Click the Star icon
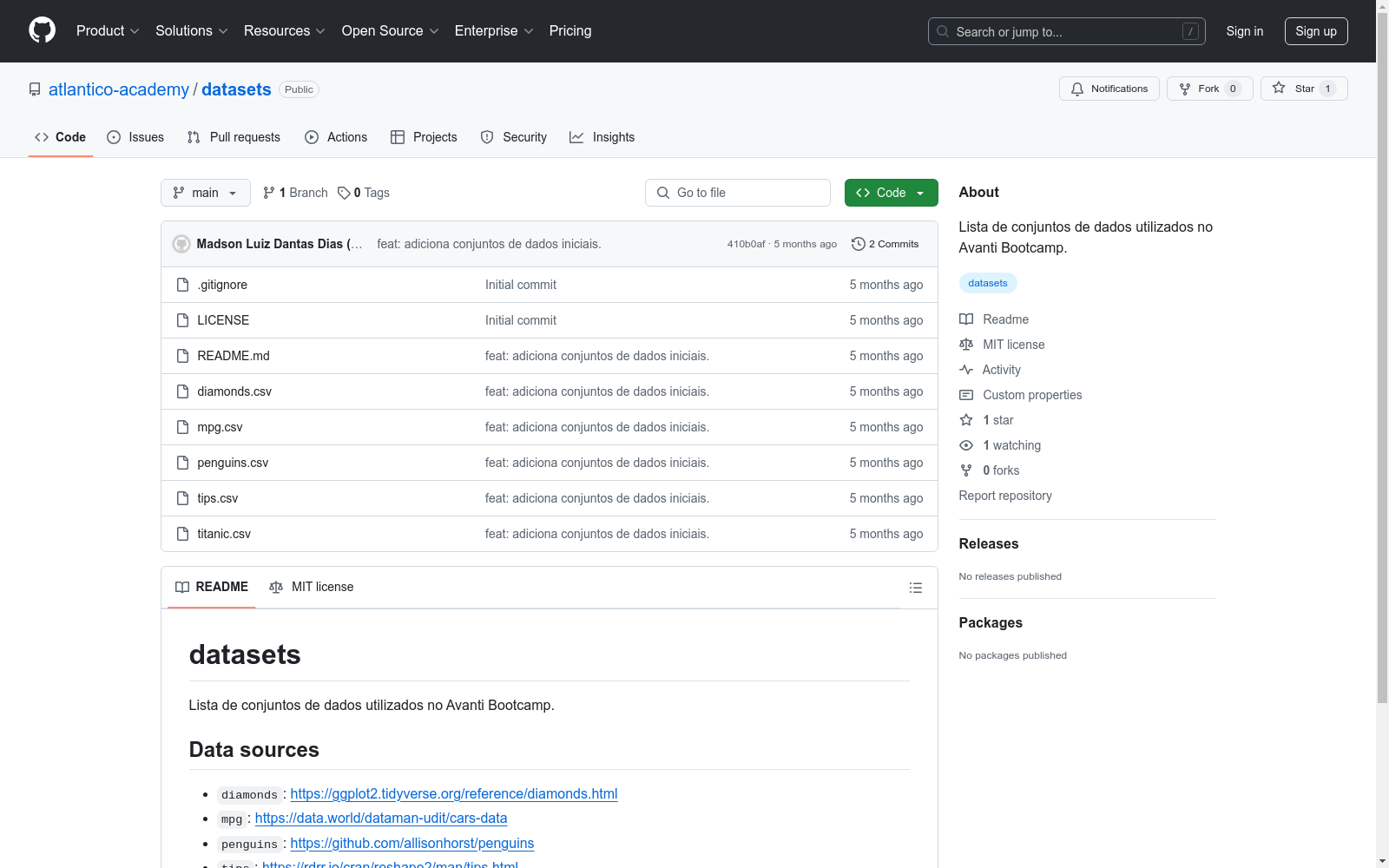The image size is (1389, 868). (x=1279, y=88)
